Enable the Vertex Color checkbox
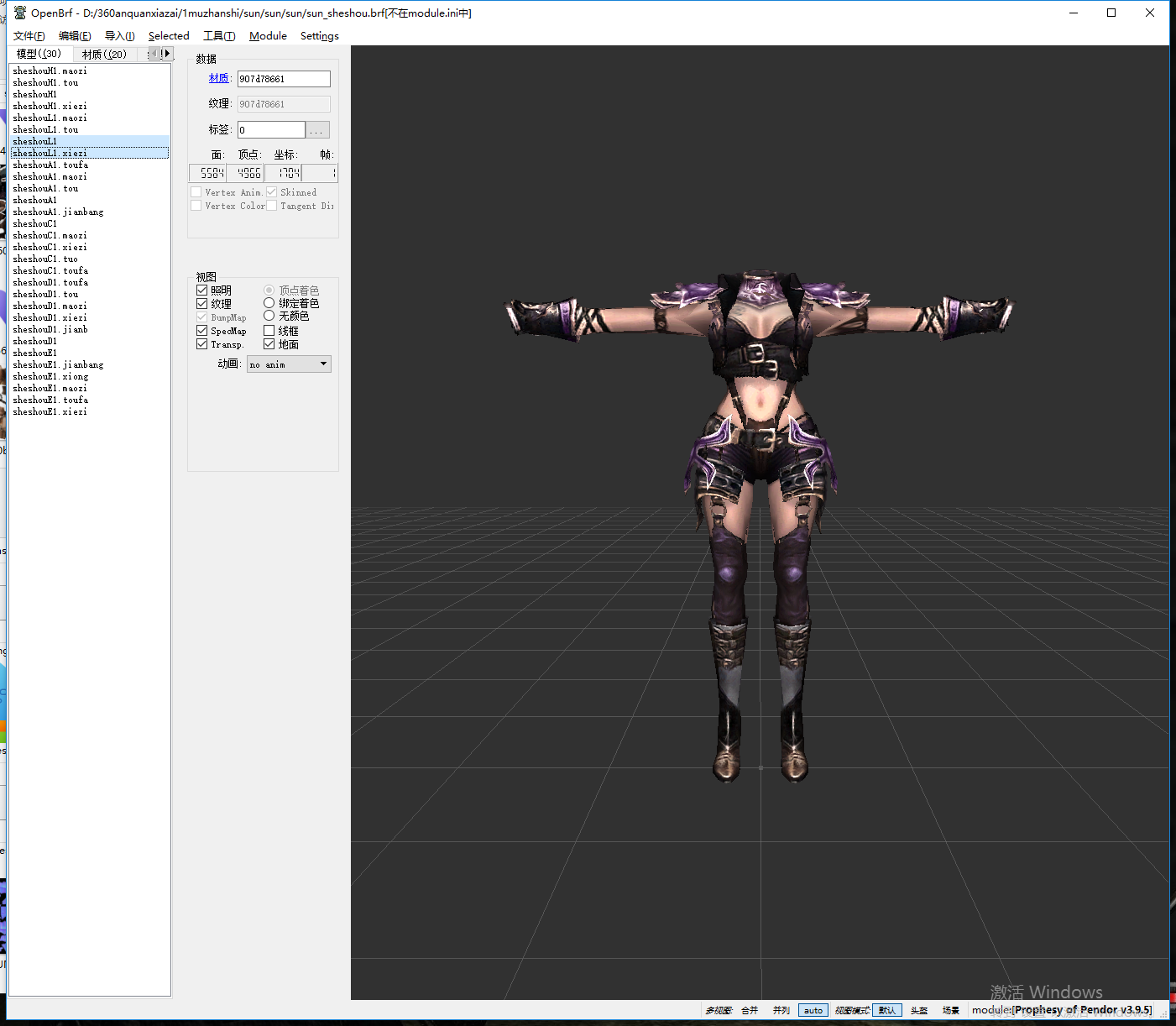The image size is (1176, 1026). (x=196, y=206)
